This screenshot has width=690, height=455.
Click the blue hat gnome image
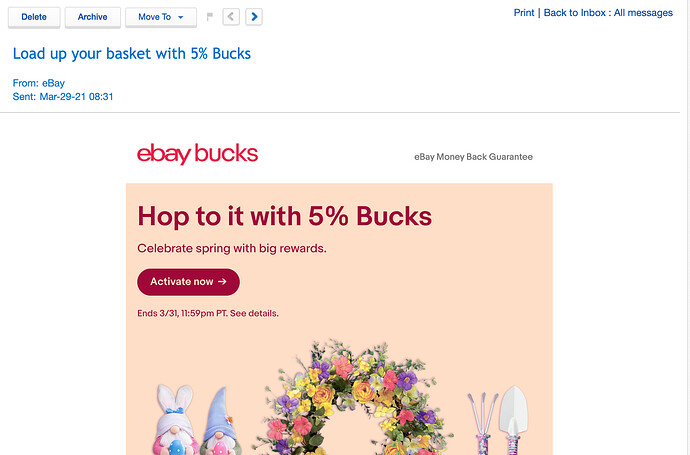[221, 421]
